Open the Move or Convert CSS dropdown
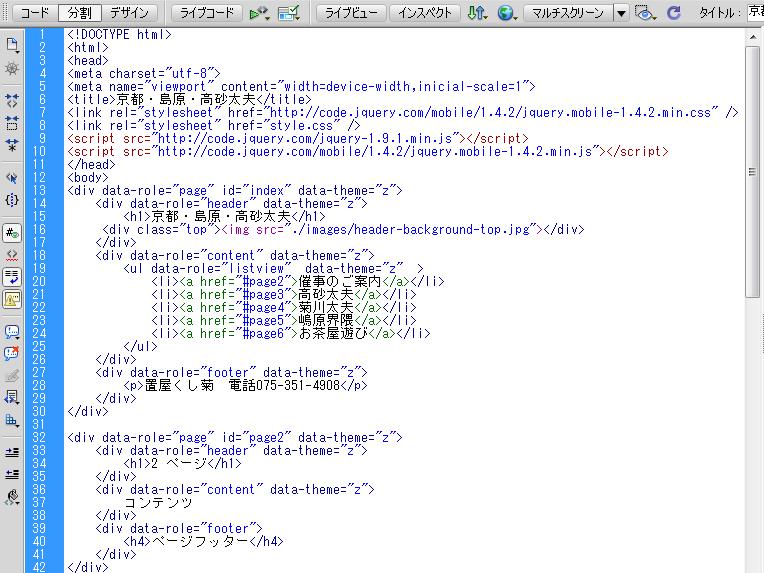This screenshot has width=764, height=573. [x=12, y=420]
